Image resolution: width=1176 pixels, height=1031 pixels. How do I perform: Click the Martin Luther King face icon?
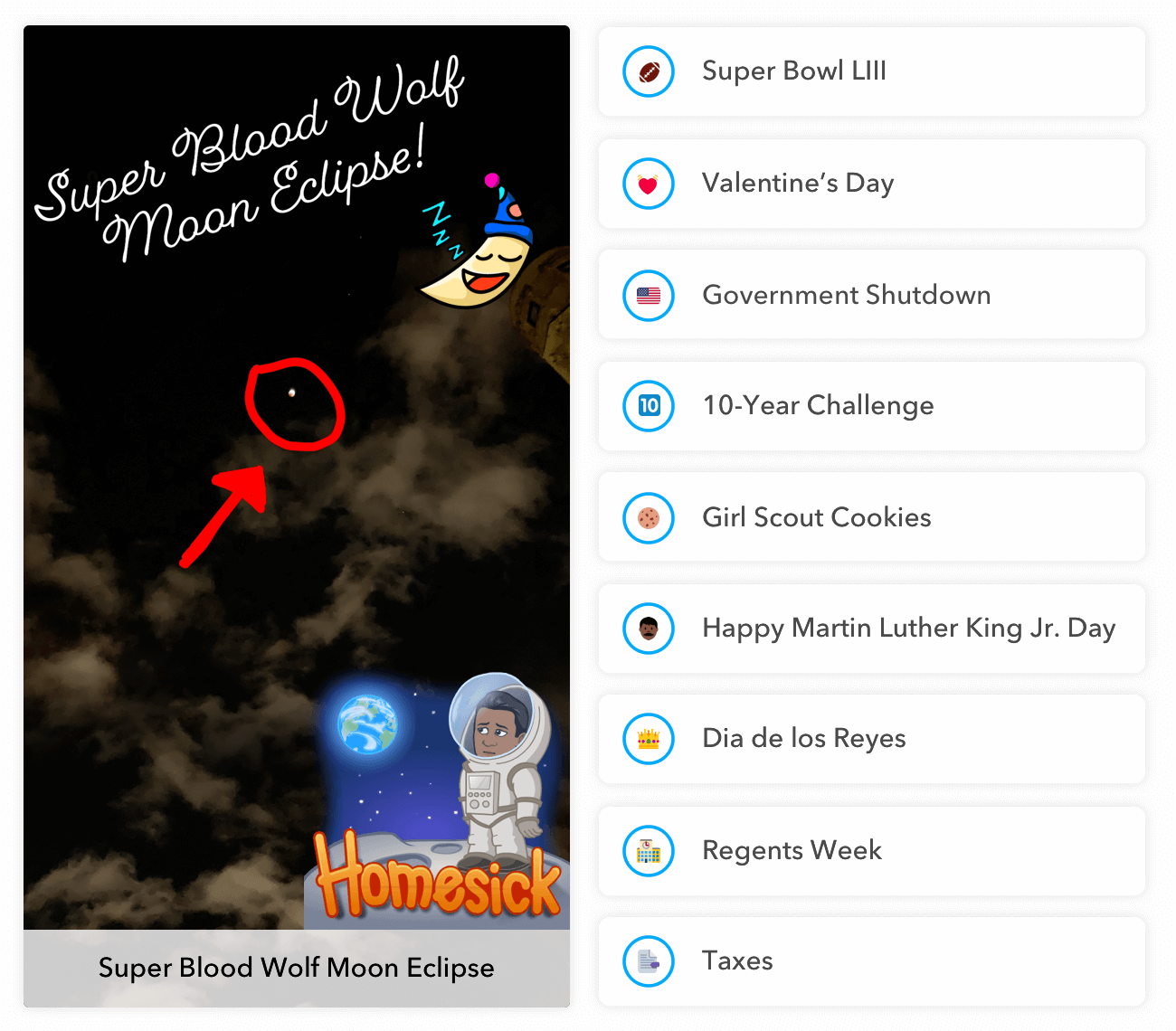[649, 629]
